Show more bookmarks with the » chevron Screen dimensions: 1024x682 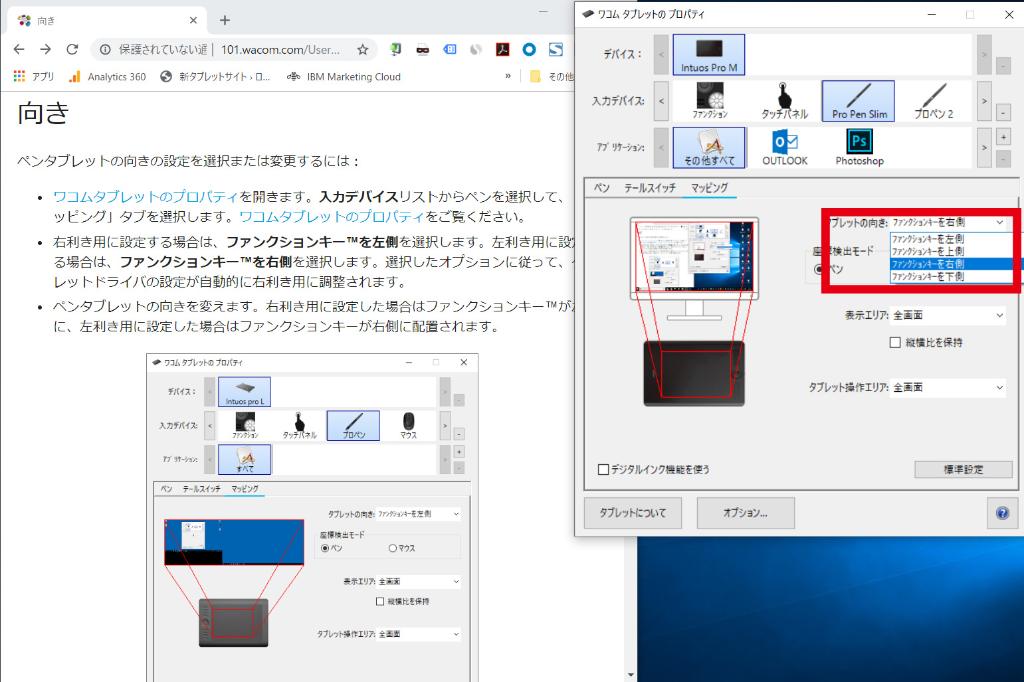coord(508,76)
